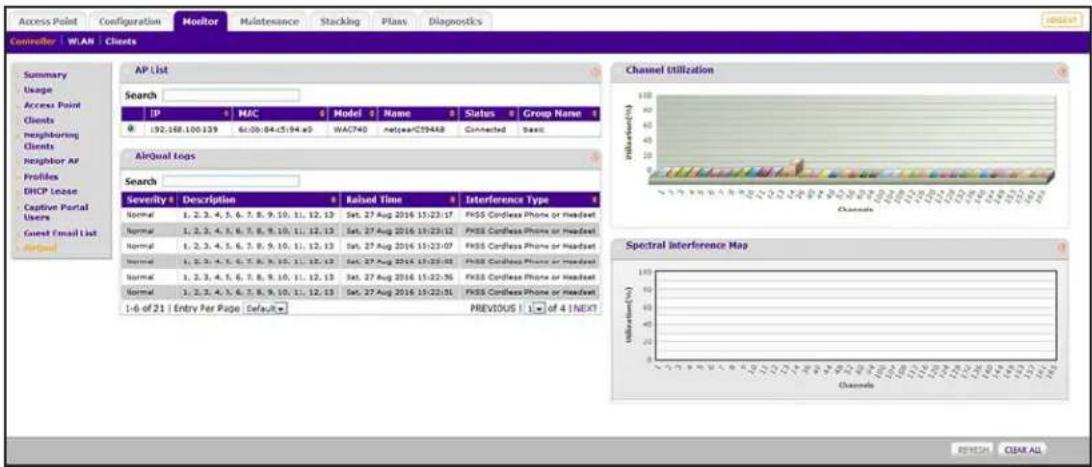Select the WLAN sub-menu
Viewport: 1092px width, 467px height.
83,42
